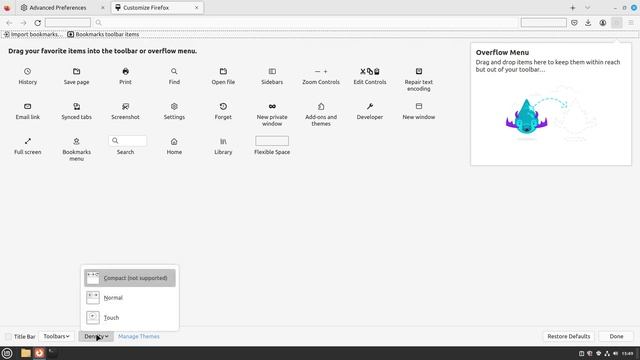This screenshot has height=360, width=640.
Task: Select the Forget icon
Action: (223, 107)
